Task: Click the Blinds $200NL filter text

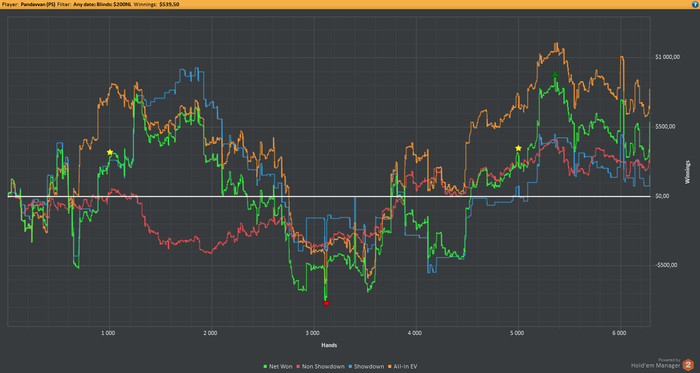Action: (x=113, y=4)
